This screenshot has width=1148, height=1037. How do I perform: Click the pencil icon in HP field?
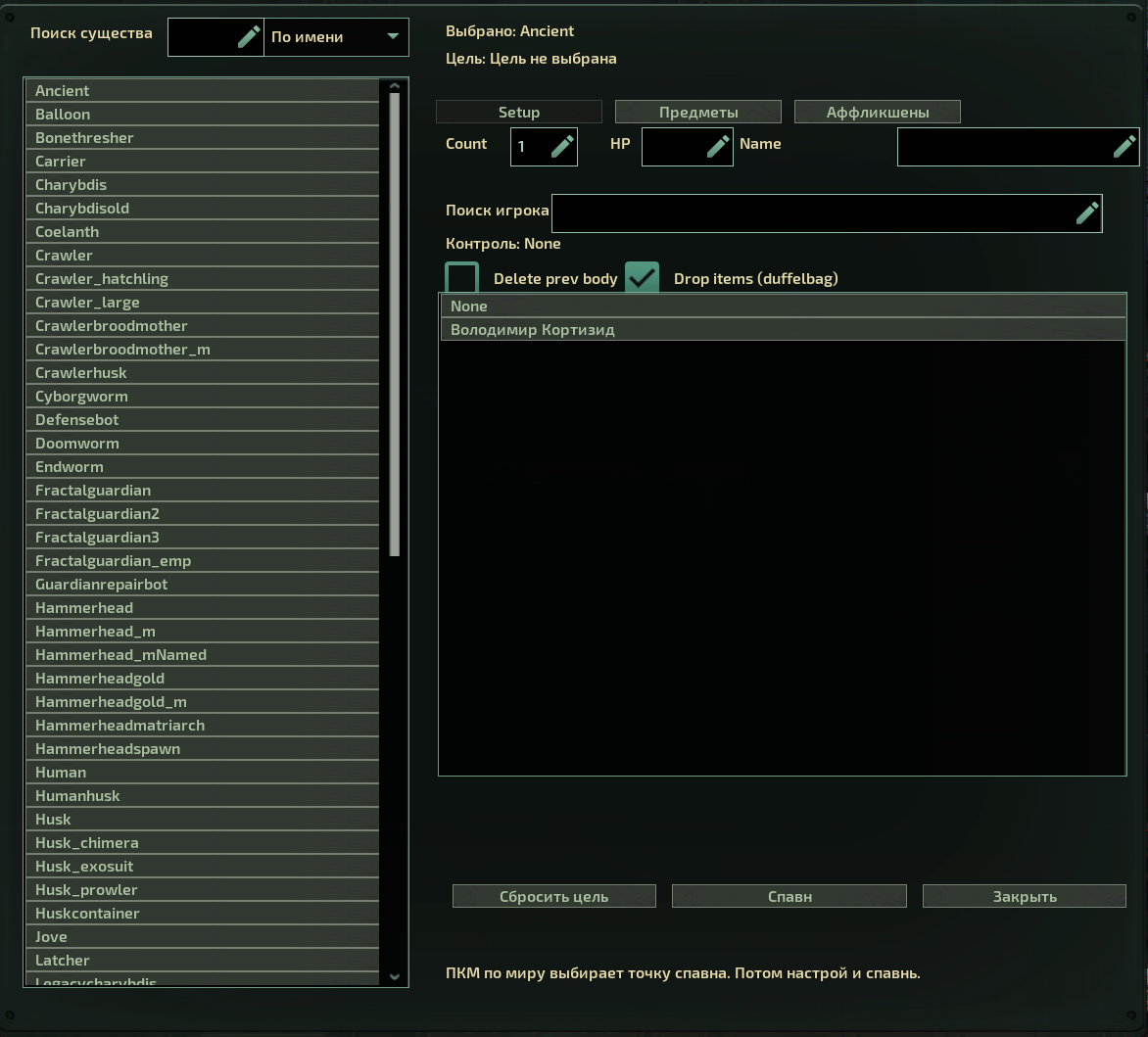(718, 146)
